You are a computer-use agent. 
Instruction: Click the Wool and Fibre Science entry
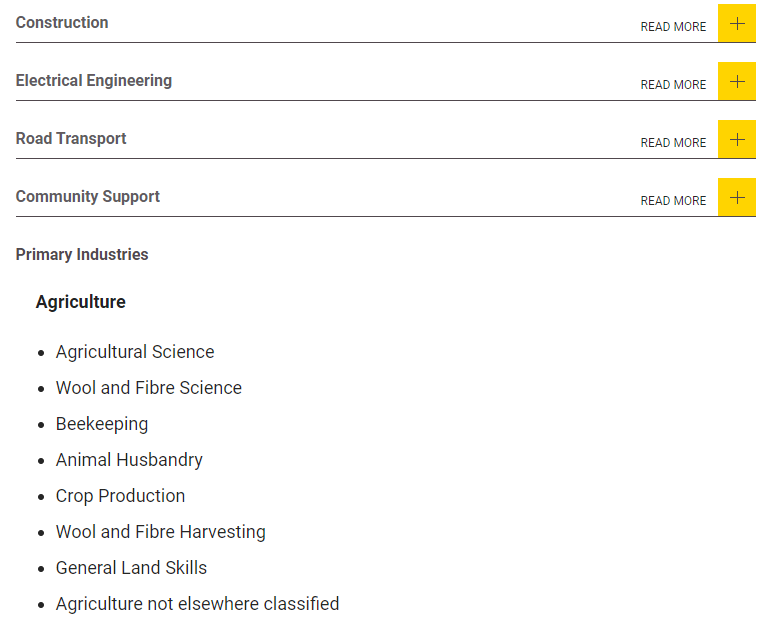pos(149,388)
